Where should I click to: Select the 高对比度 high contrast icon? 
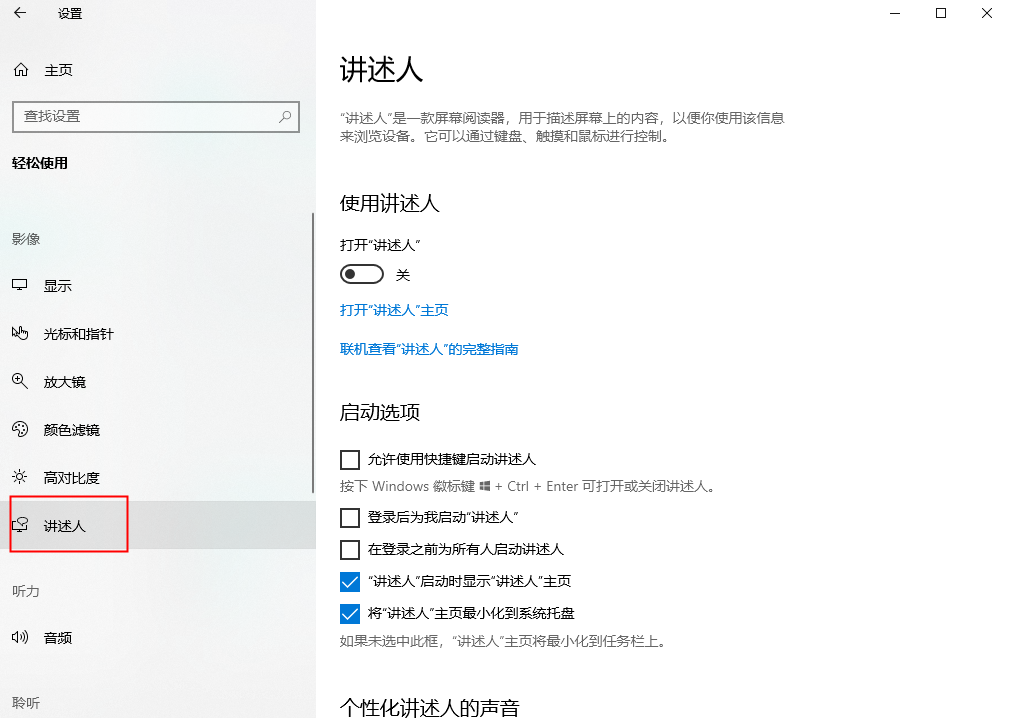click(x=22, y=477)
